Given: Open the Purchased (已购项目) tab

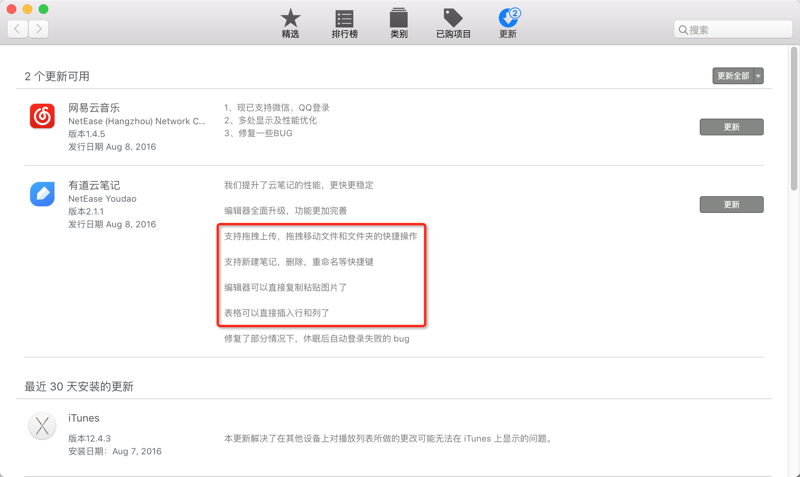Looking at the screenshot, I should [453, 23].
